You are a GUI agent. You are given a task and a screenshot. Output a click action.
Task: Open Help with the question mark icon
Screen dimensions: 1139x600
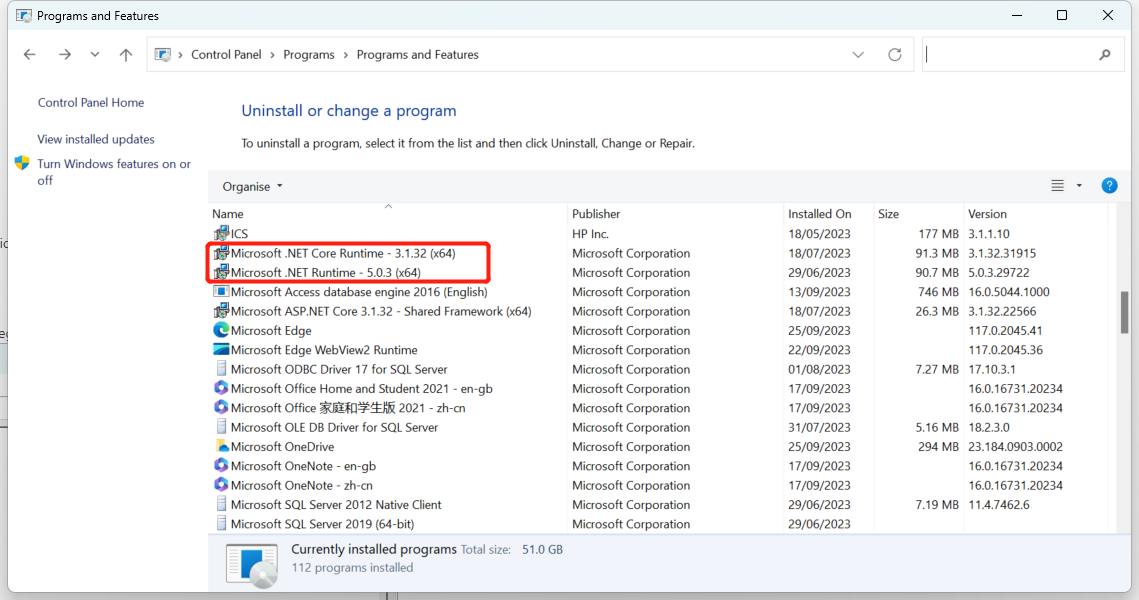click(x=1109, y=186)
